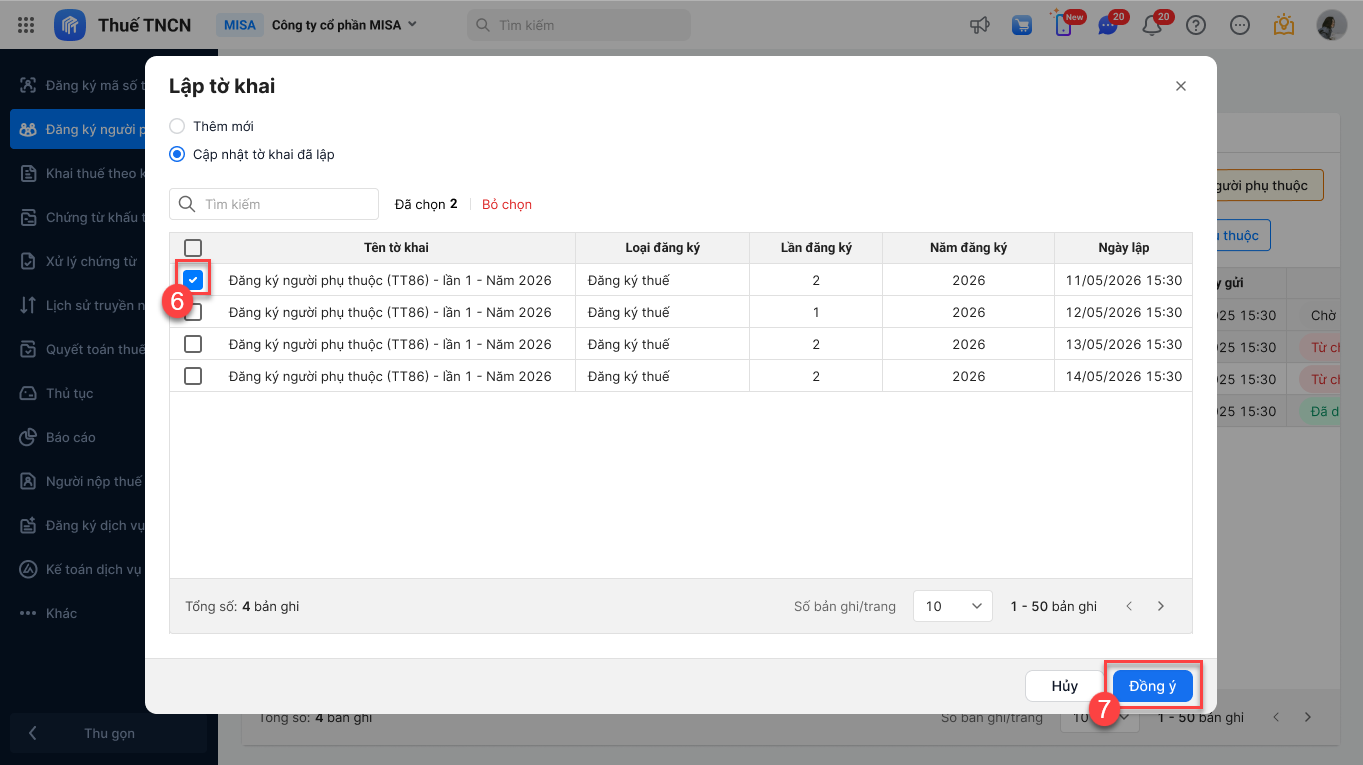Open the notifications bell icon
The image size is (1363, 765).
(x=1152, y=26)
